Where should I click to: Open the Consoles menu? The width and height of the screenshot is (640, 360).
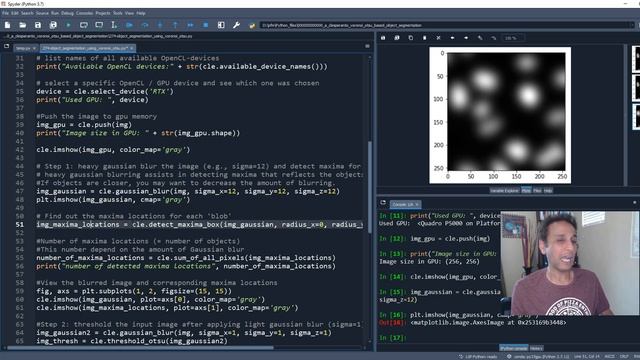click(x=84, y=13)
